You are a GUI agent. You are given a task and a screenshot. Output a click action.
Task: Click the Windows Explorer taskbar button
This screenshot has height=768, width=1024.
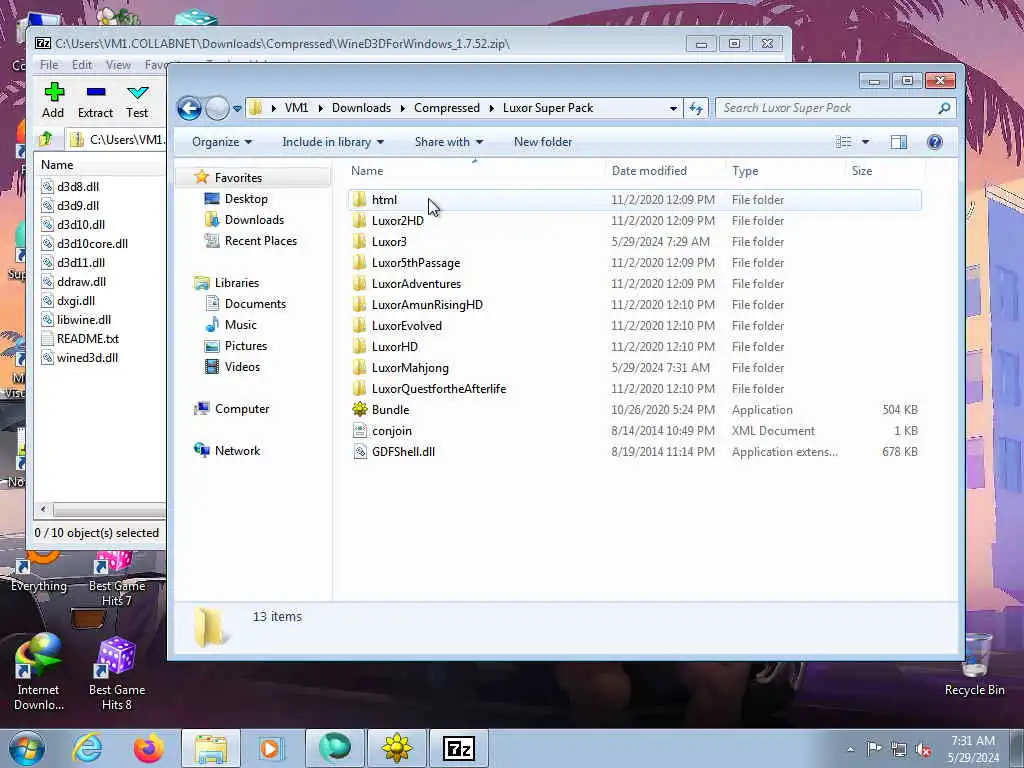coord(210,748)
